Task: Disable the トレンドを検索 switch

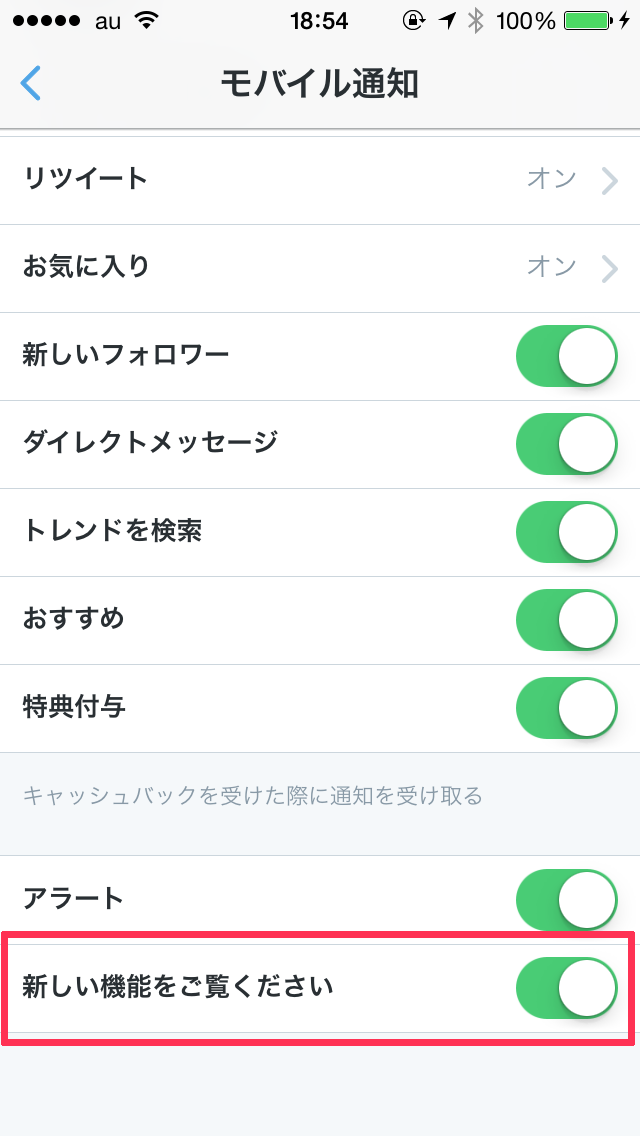Action: (566, 532)
